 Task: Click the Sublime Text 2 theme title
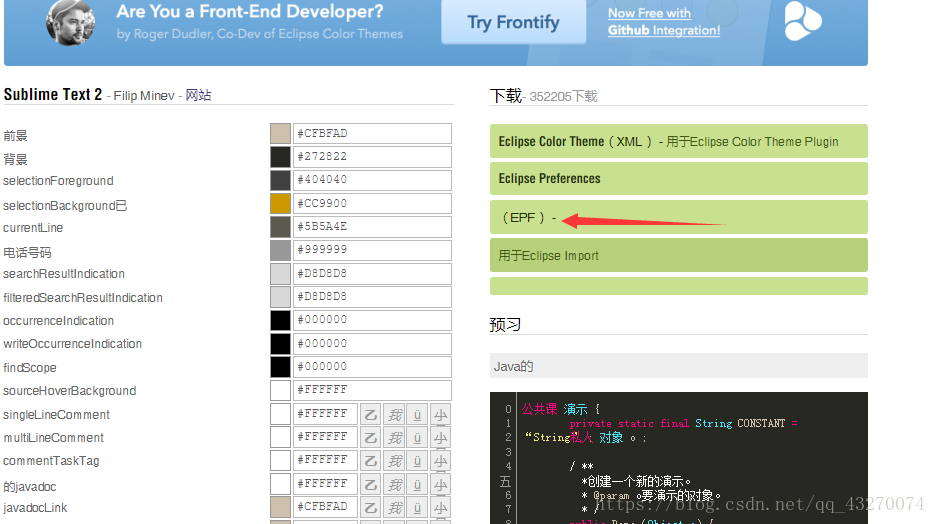pos(53,94)
